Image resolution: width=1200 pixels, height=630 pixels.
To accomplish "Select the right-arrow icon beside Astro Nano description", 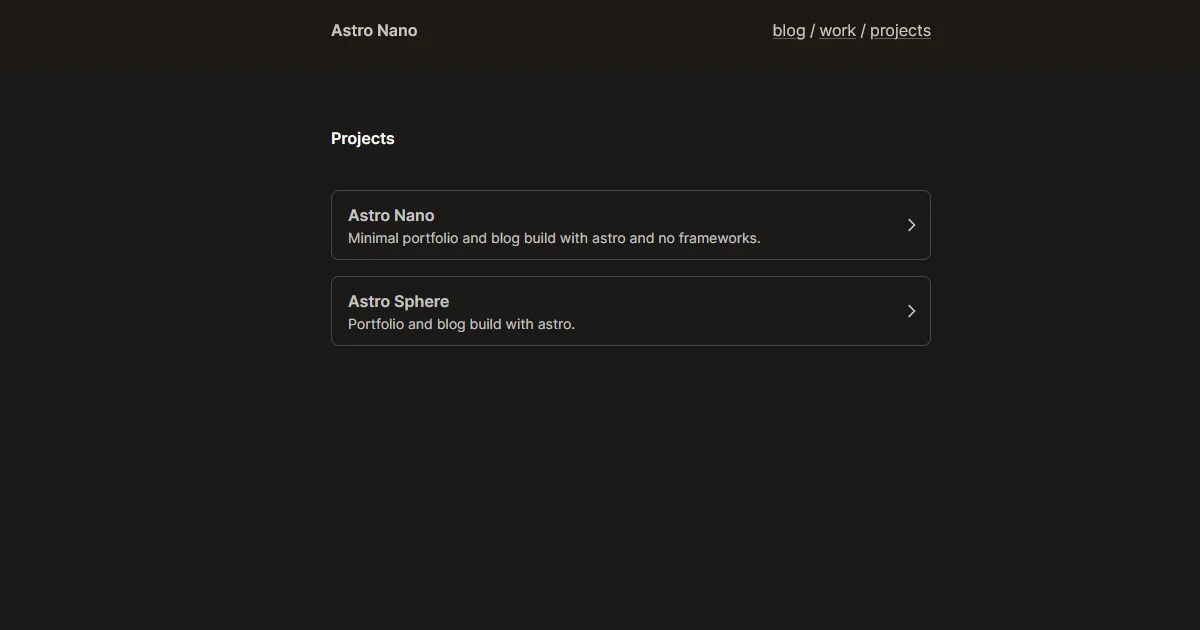I will [911, 225].
